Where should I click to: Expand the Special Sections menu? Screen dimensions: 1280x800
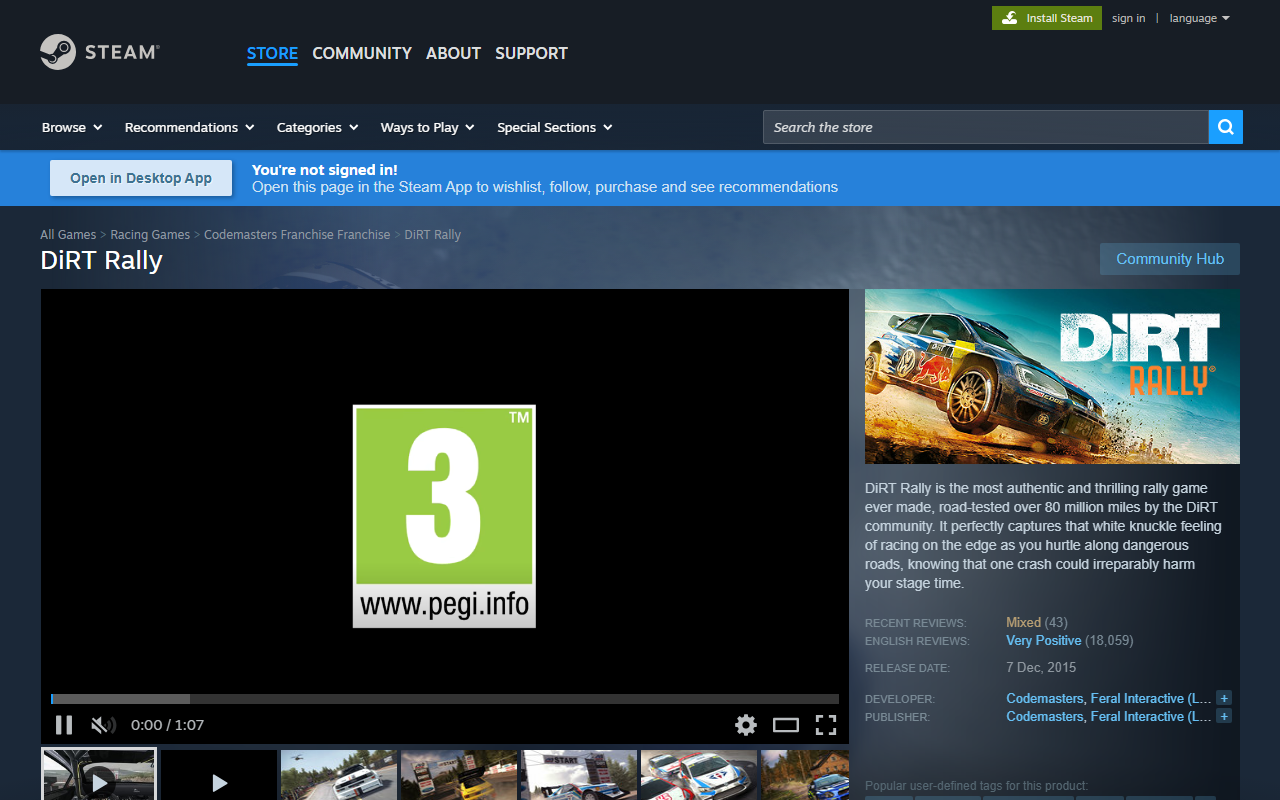(554, 127)
